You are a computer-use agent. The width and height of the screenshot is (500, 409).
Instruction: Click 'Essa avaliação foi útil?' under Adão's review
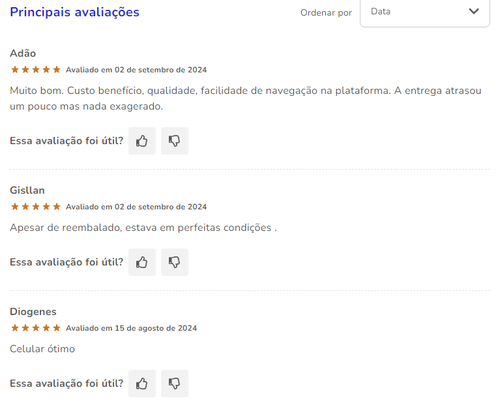(x=67, y=141)
